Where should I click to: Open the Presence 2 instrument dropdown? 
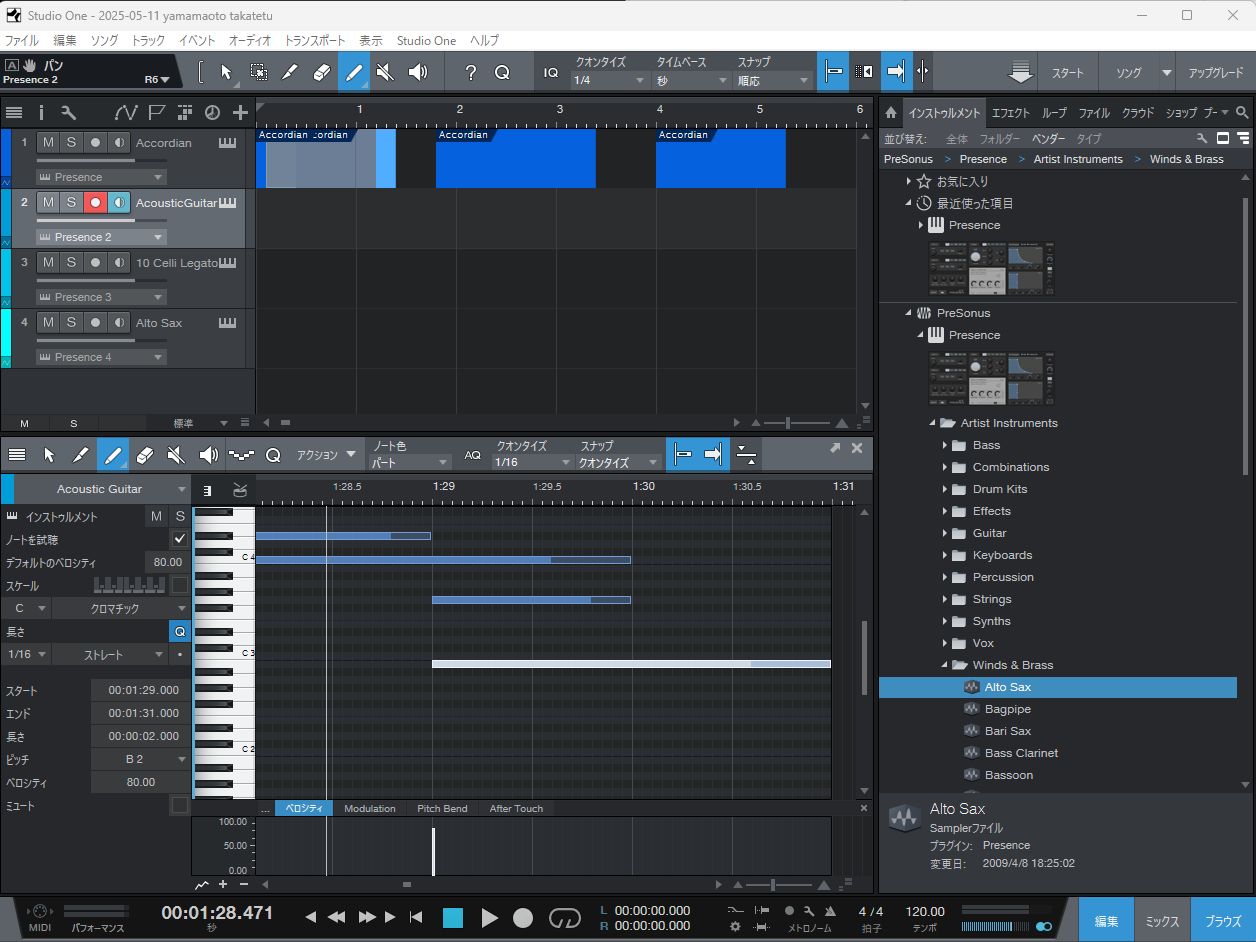[101, 237]
